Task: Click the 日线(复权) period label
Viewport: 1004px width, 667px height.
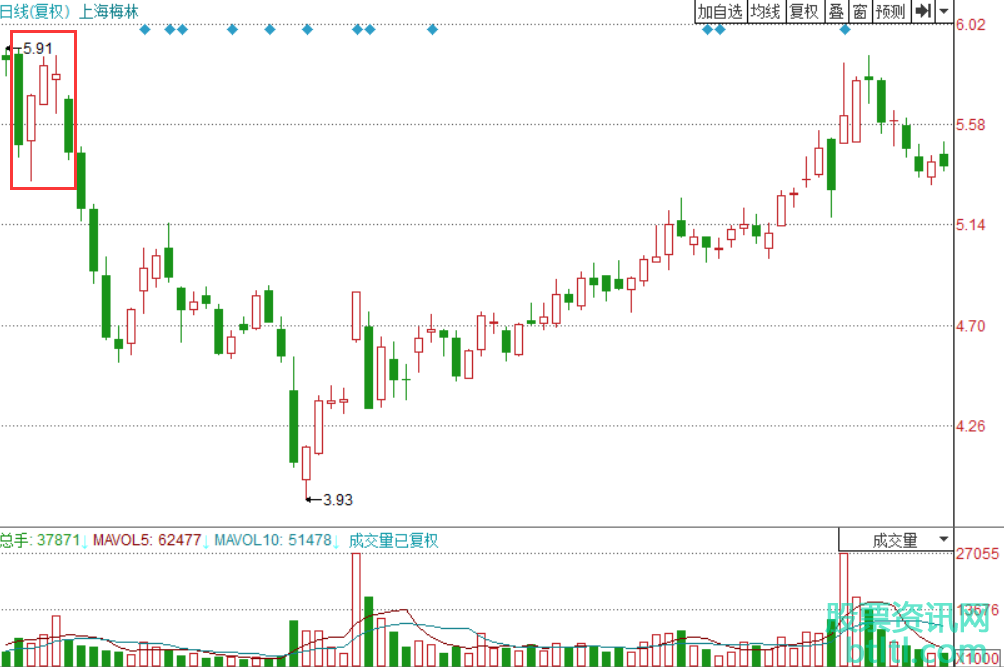Action: coord(35,12)
